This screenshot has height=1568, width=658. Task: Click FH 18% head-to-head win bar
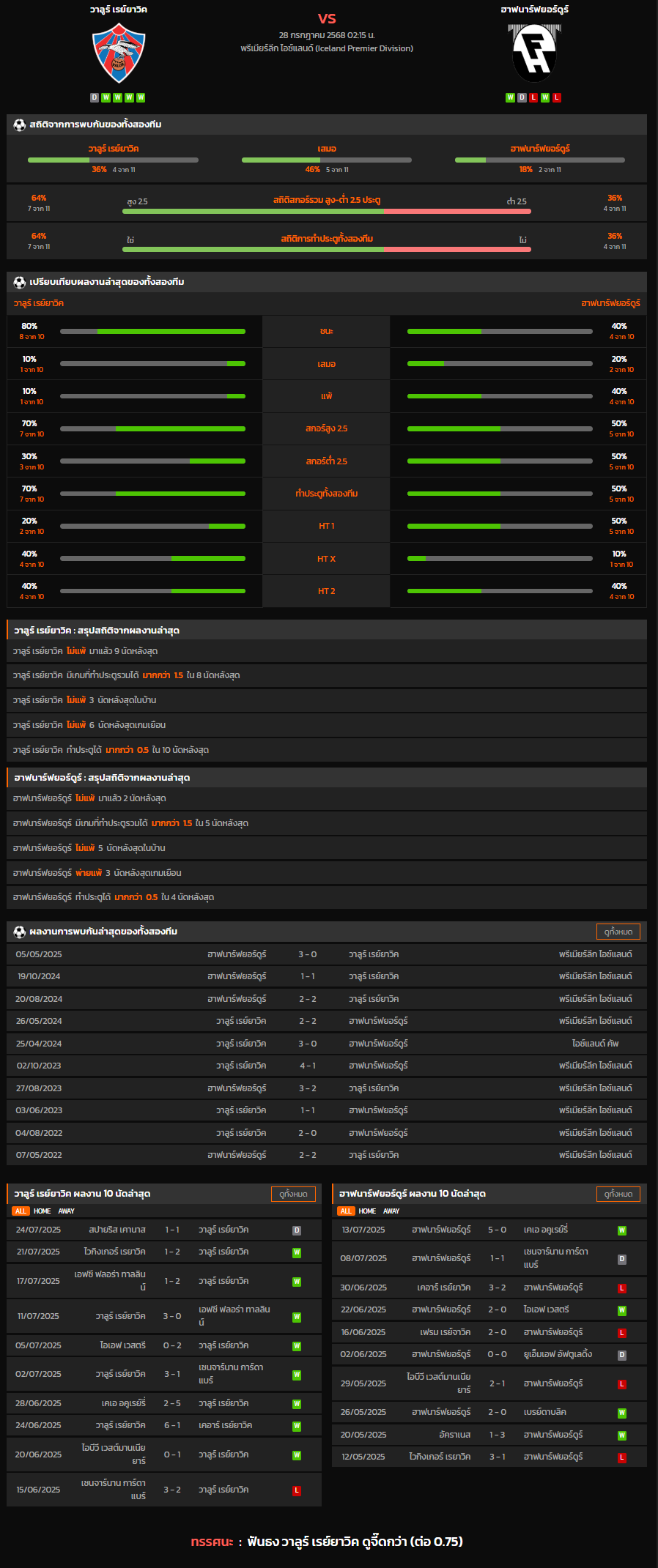tap(540, 160)
